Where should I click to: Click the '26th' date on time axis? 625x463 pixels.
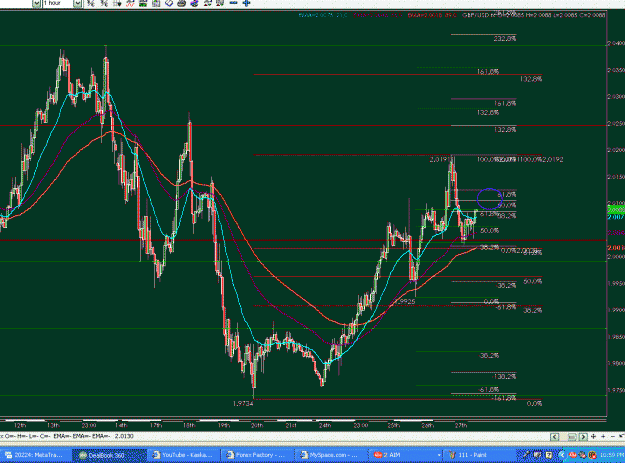click(427, 425)
